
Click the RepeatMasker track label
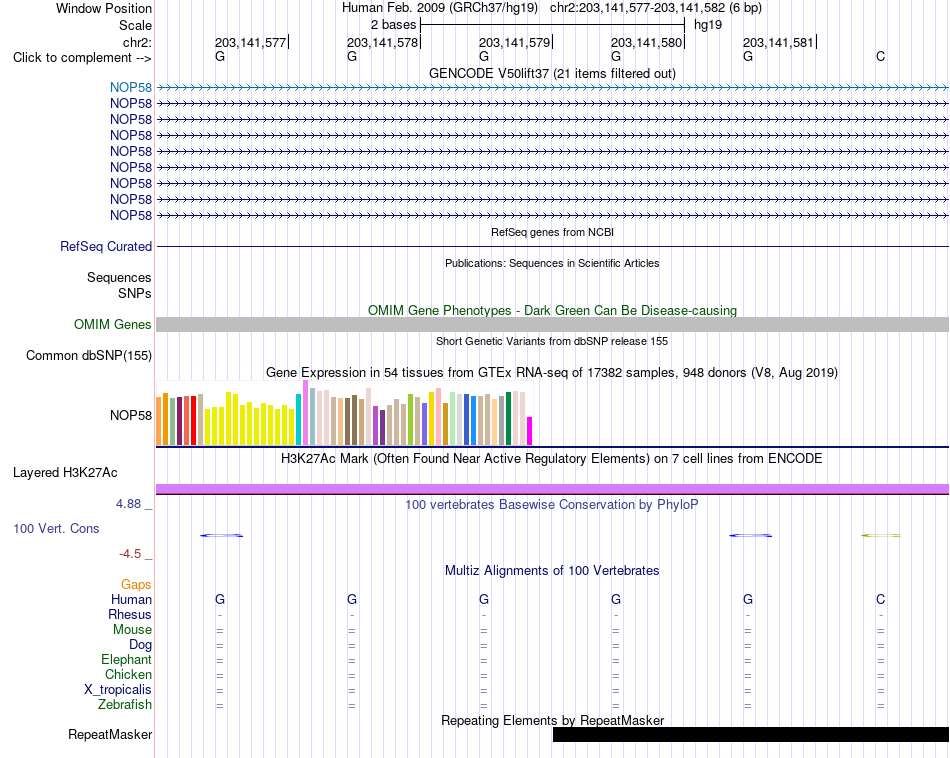110,734
